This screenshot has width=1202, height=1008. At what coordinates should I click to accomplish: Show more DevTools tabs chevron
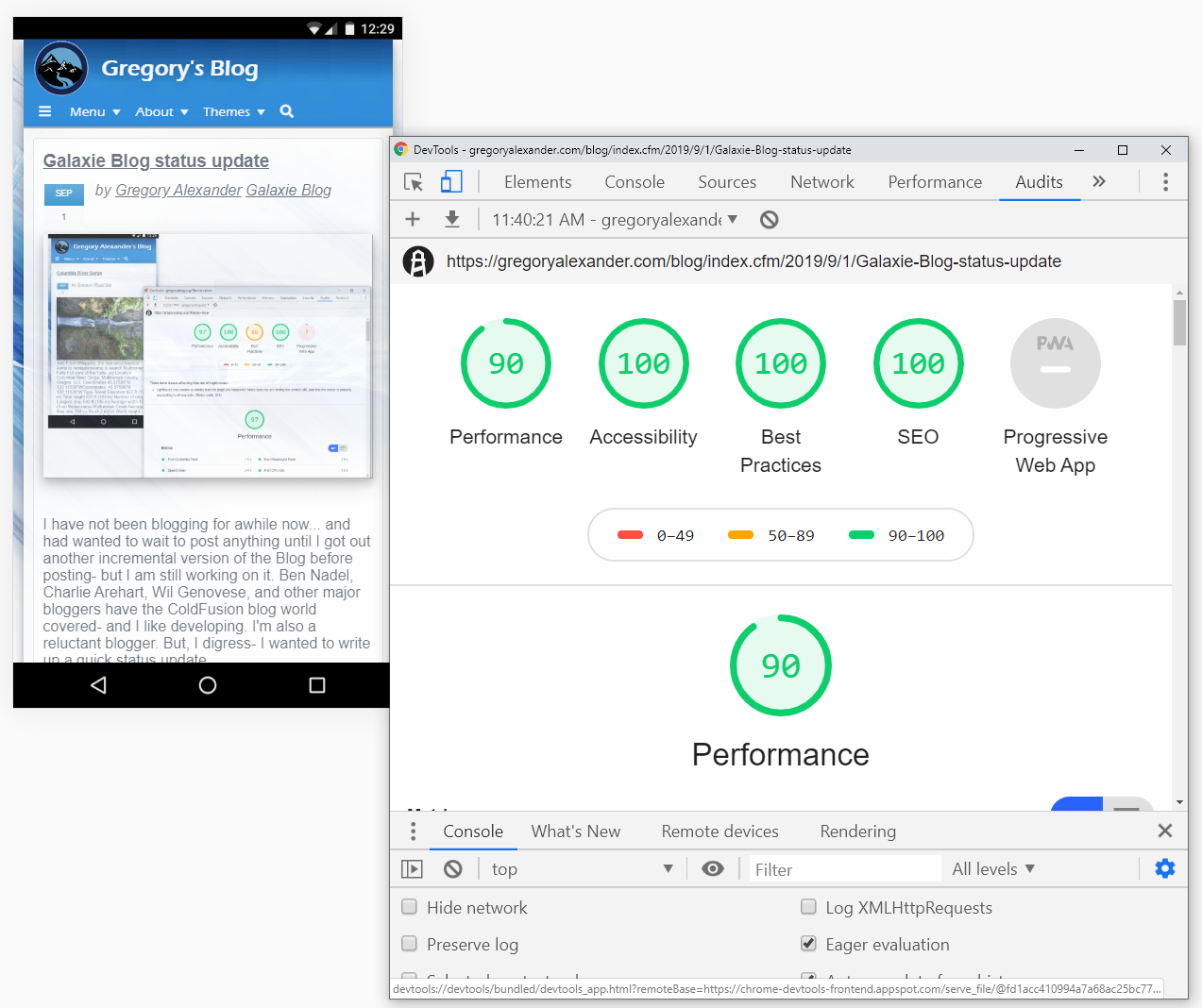pos(1099,181)
